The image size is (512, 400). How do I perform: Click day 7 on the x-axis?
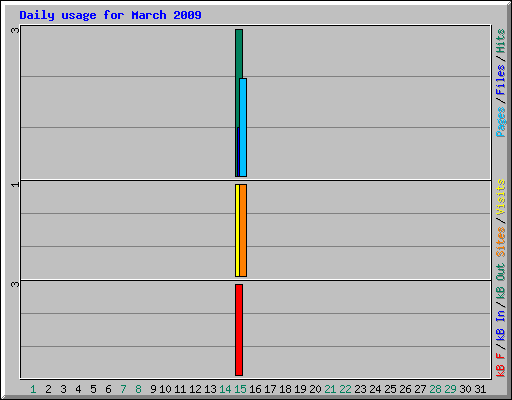tap(123, 389)
